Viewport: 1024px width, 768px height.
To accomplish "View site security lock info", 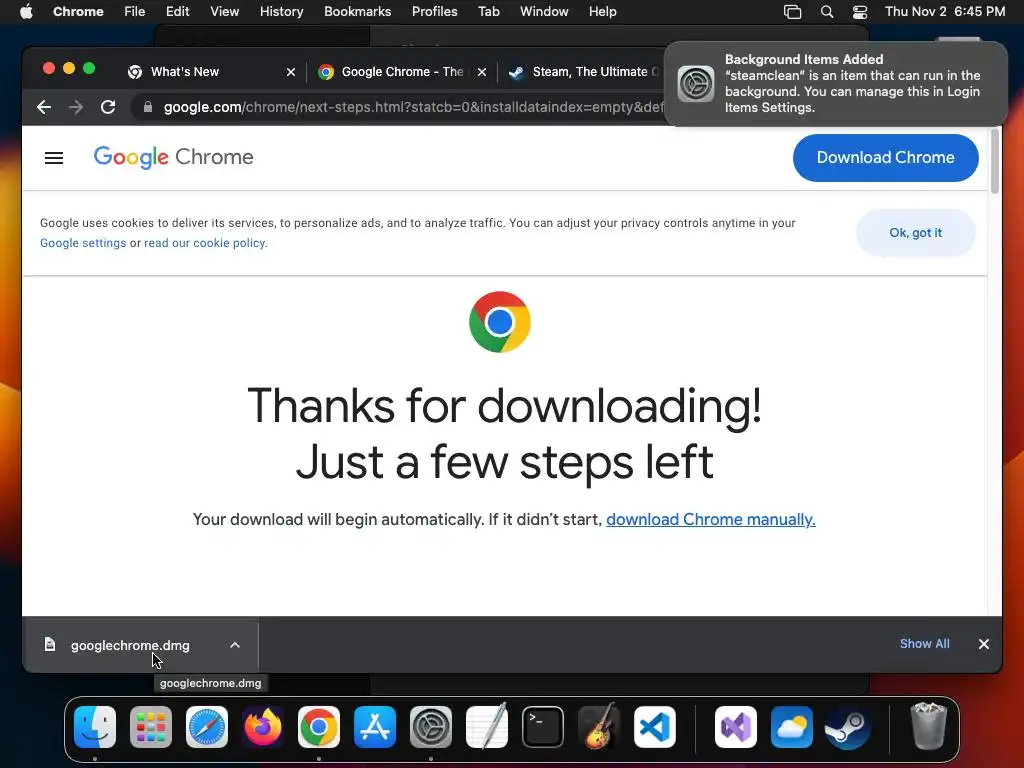I will (x=148, y=107).
